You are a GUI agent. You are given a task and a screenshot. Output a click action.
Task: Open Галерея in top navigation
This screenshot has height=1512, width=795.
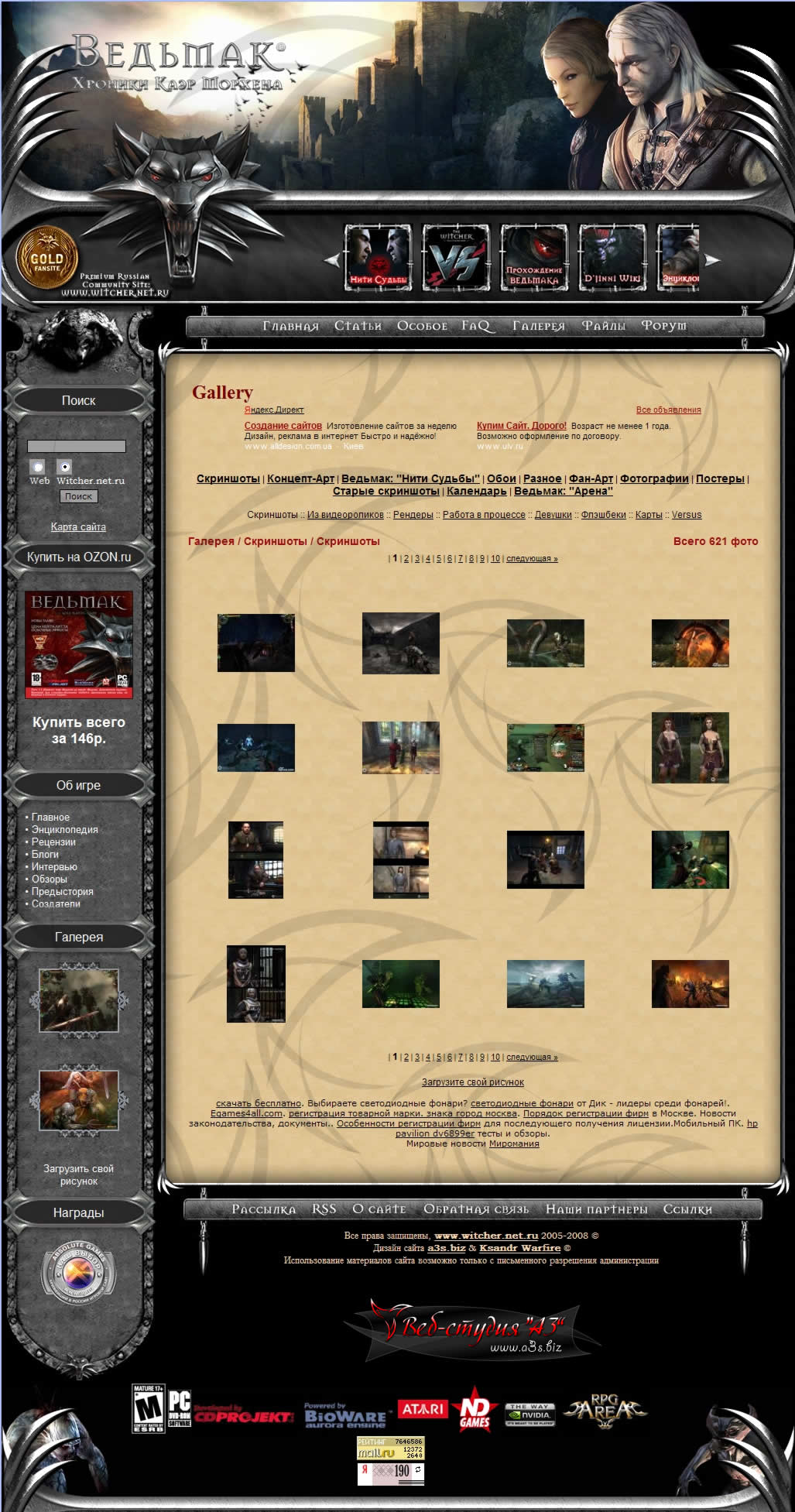point(539,326)
